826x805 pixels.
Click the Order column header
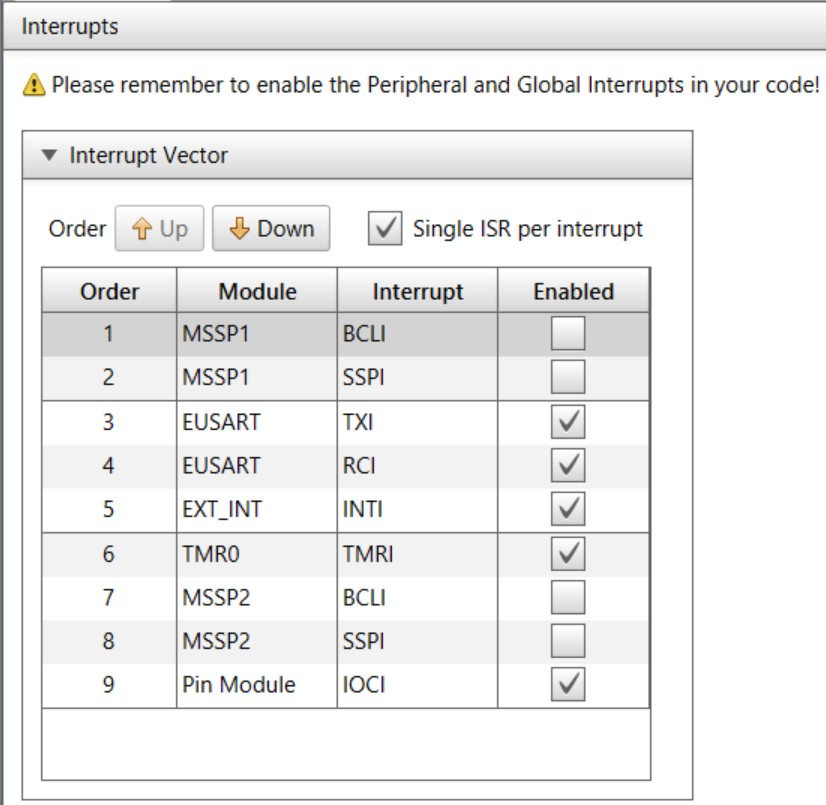coord(110,292)
